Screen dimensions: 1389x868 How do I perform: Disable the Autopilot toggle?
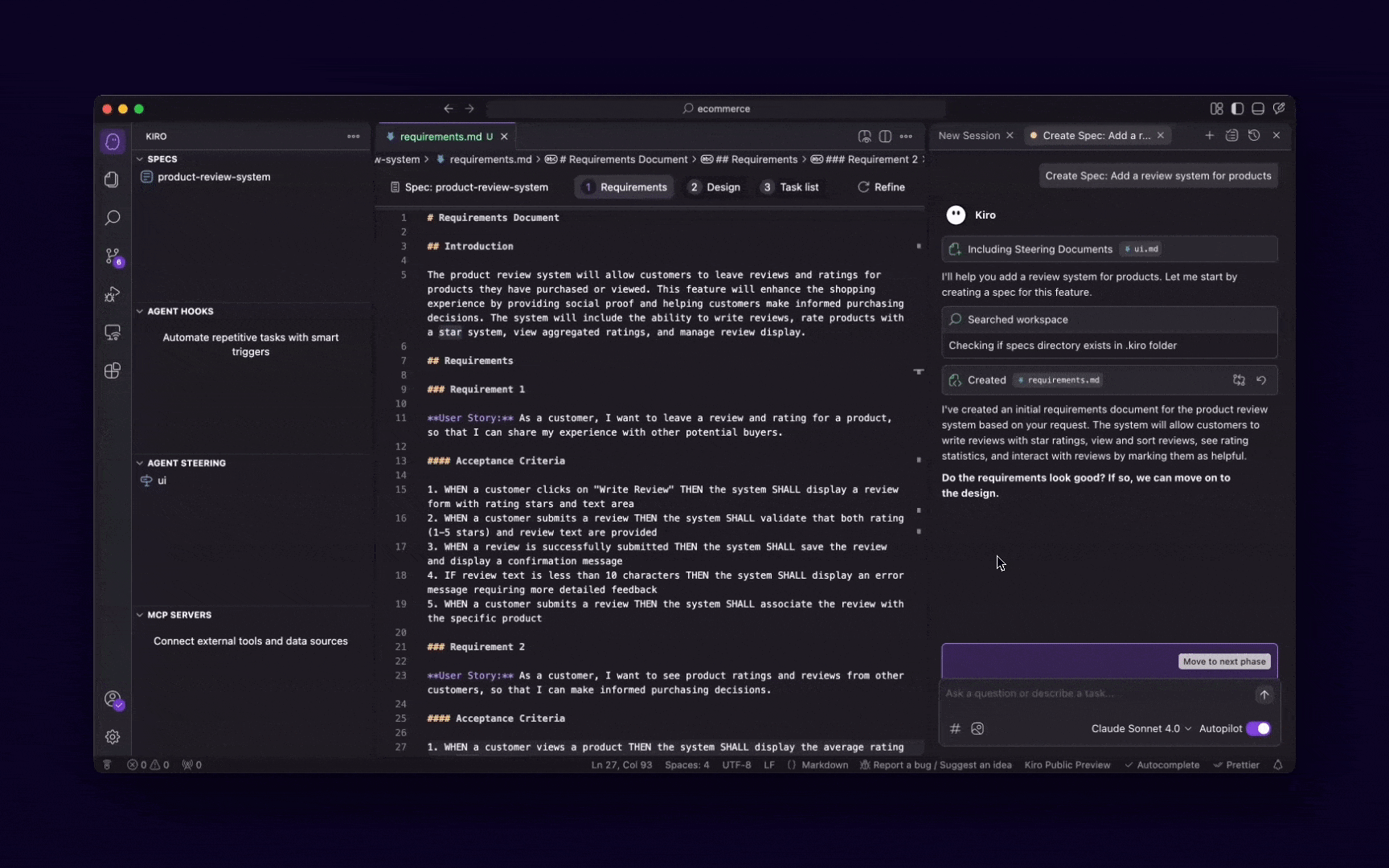(1258, 728)
